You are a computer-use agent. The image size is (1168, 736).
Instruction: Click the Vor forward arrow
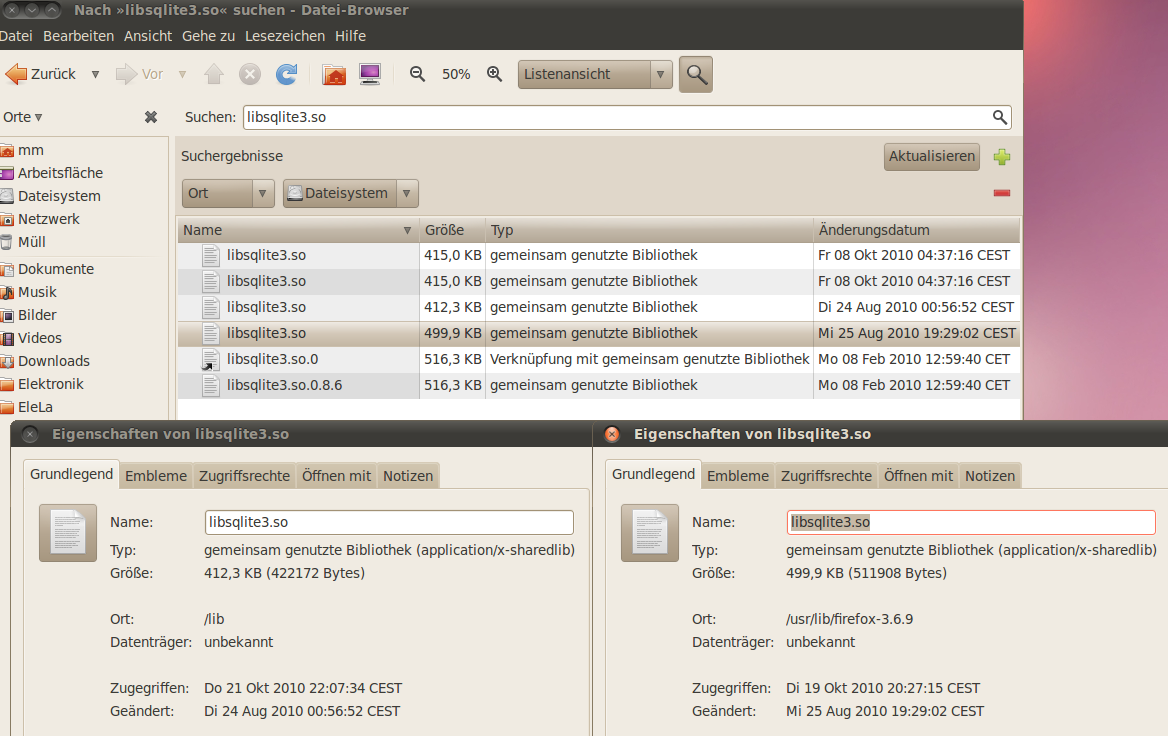[139, 74]
